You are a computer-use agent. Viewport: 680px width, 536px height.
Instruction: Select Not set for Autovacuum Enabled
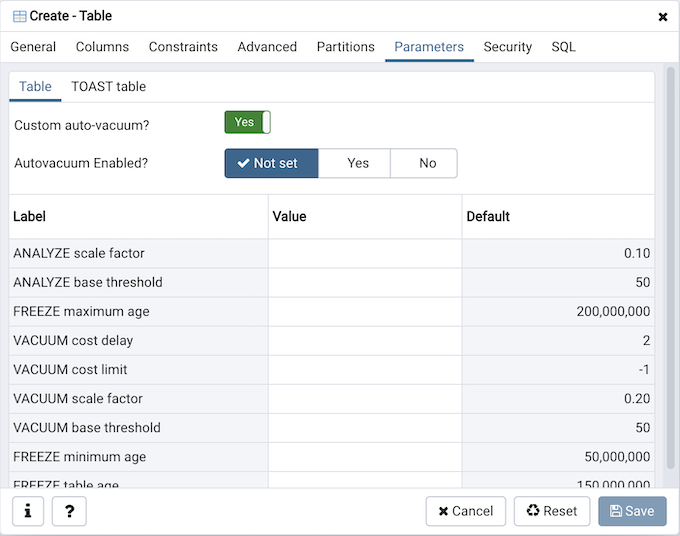coord(271,163)
